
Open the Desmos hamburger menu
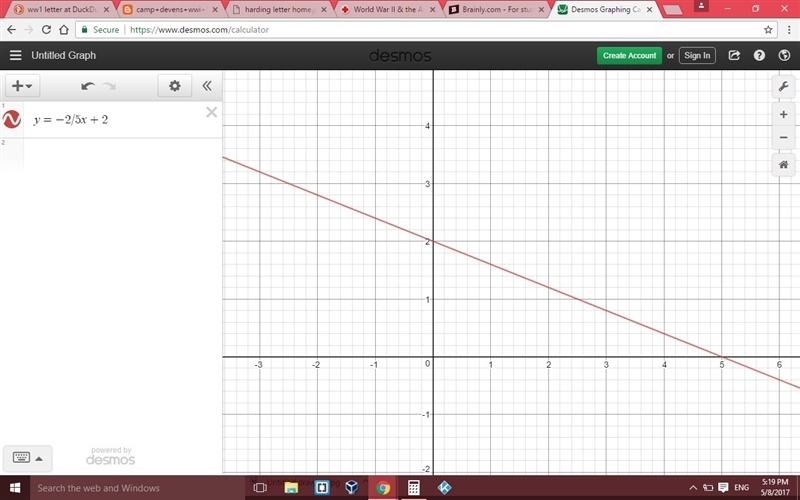point(15,55)
